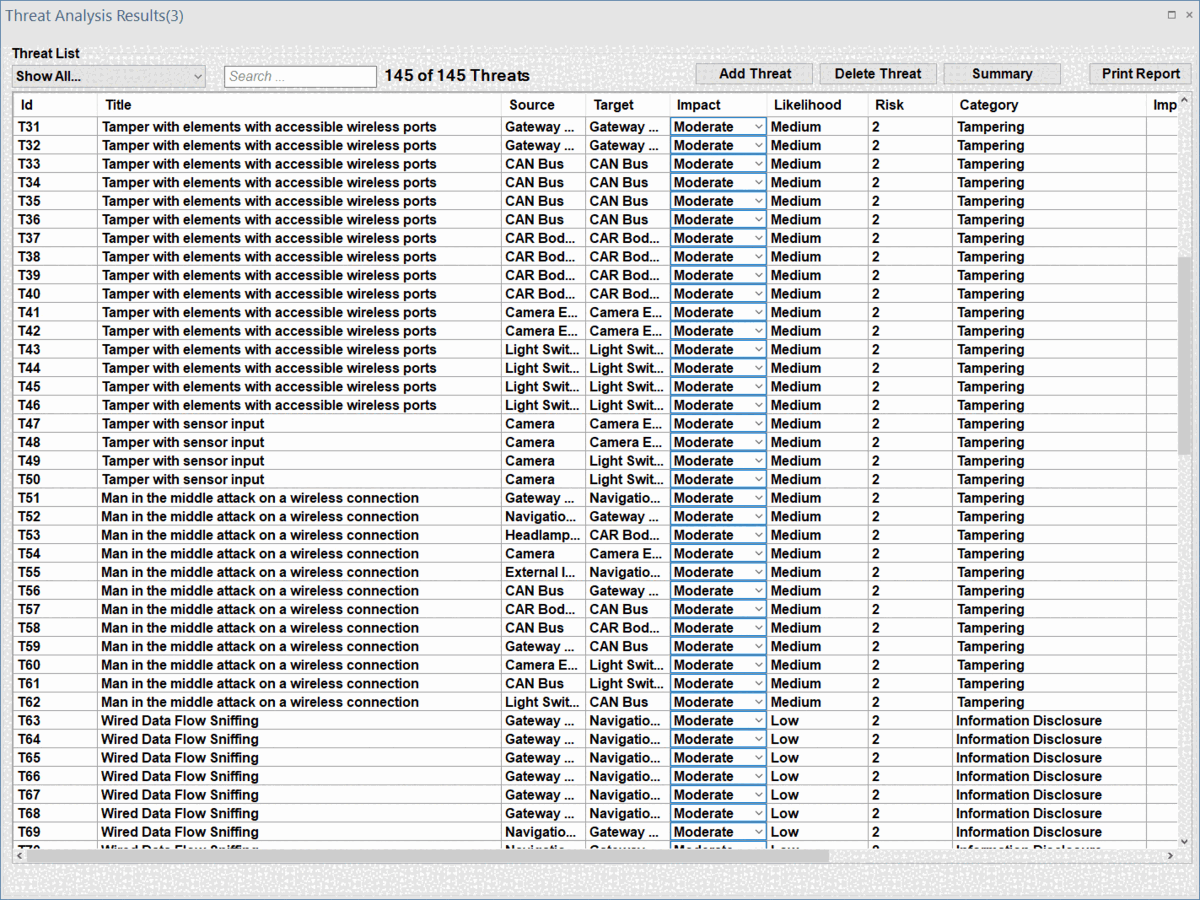Screen dimensions: 1200x900
Task: Sort by the Likelihood column header
Action: (807, 105)
